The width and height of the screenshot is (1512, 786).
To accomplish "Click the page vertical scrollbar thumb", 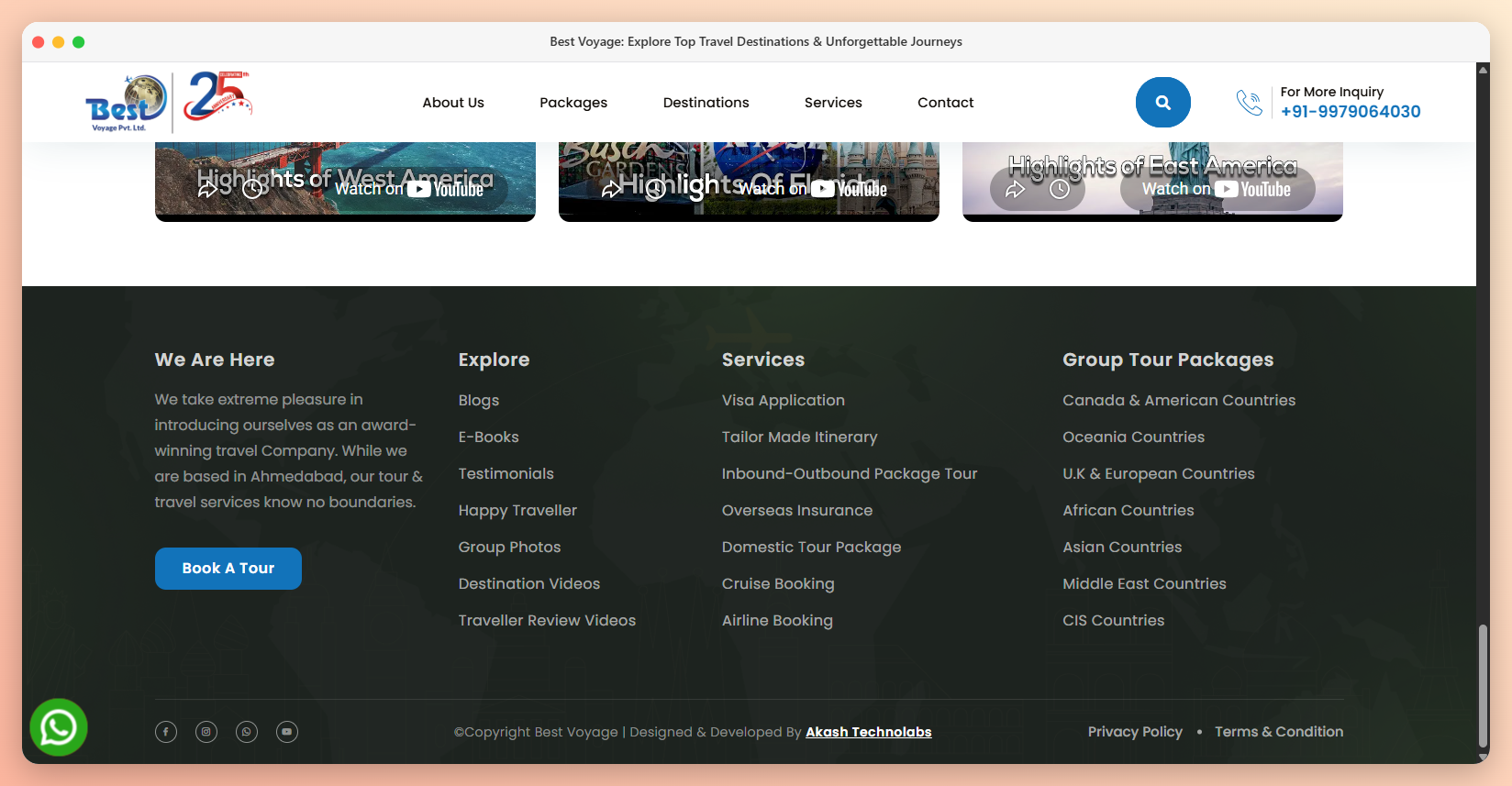I will [1483, 686].
